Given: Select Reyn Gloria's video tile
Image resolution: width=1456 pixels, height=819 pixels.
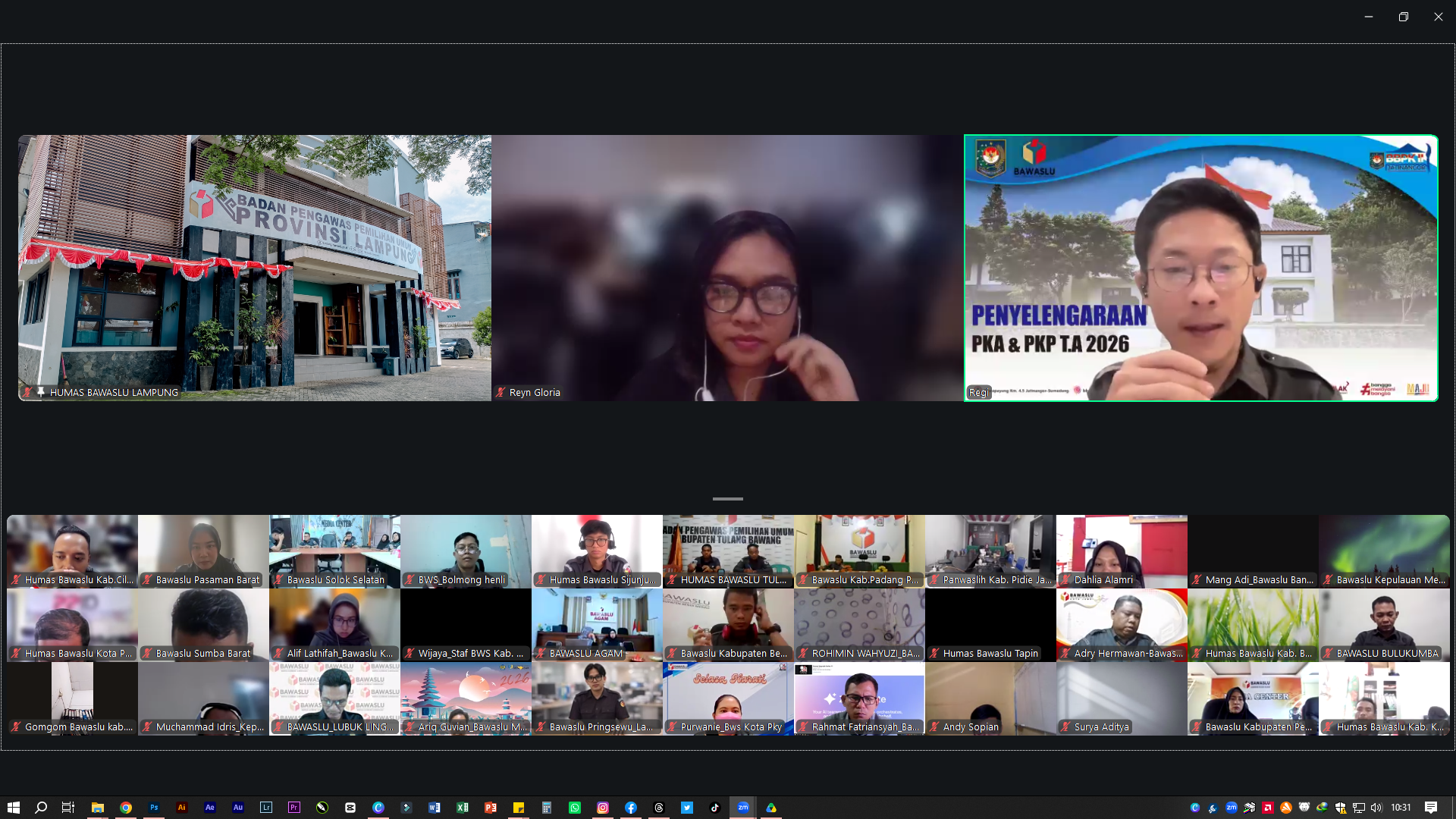Looking at the screenshot, I should (x=727, y=268).
